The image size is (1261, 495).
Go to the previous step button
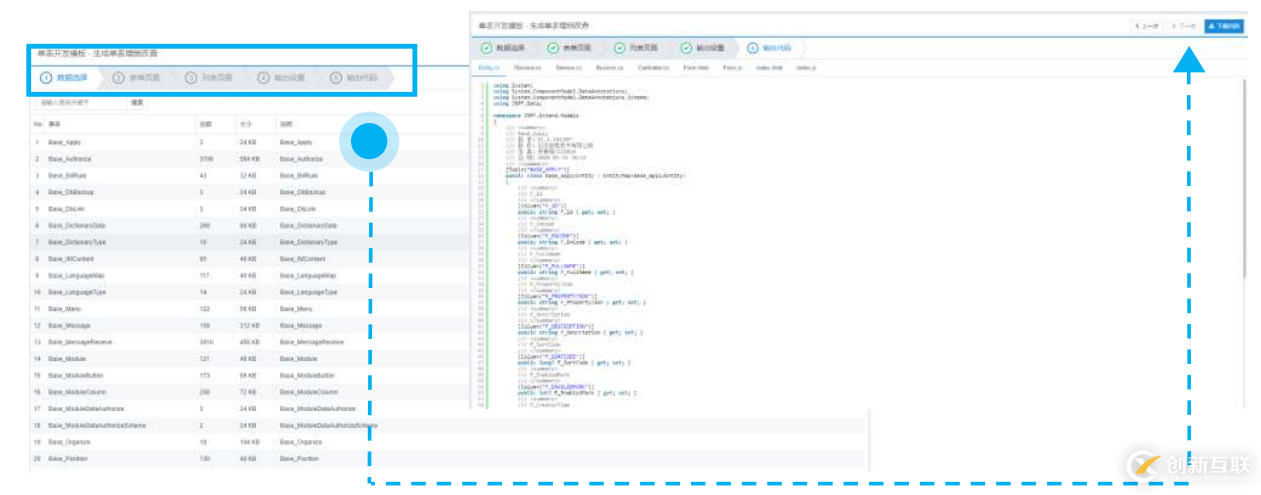[1146, 25]
